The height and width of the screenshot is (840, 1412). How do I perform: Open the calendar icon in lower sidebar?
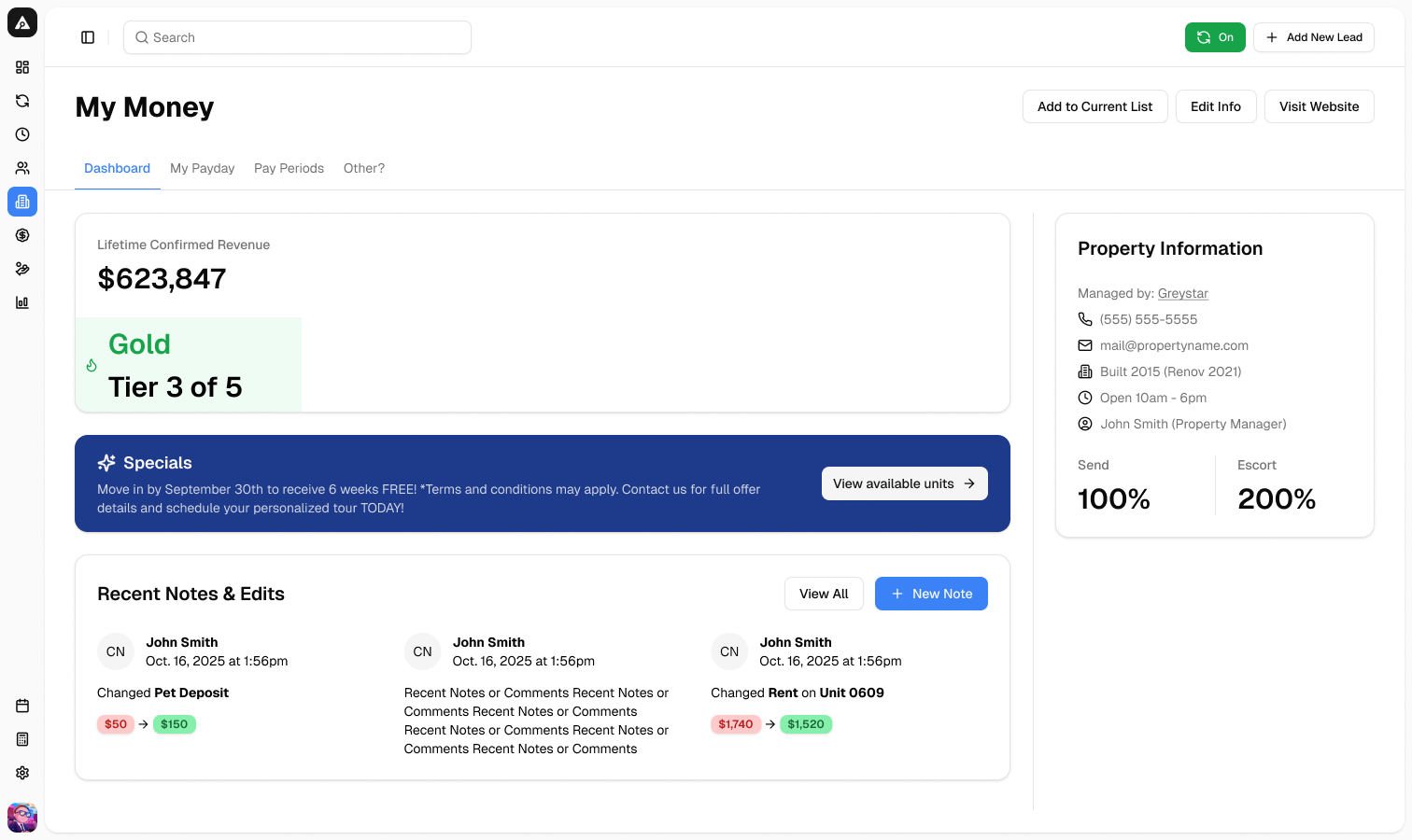(x=22, y=706)
